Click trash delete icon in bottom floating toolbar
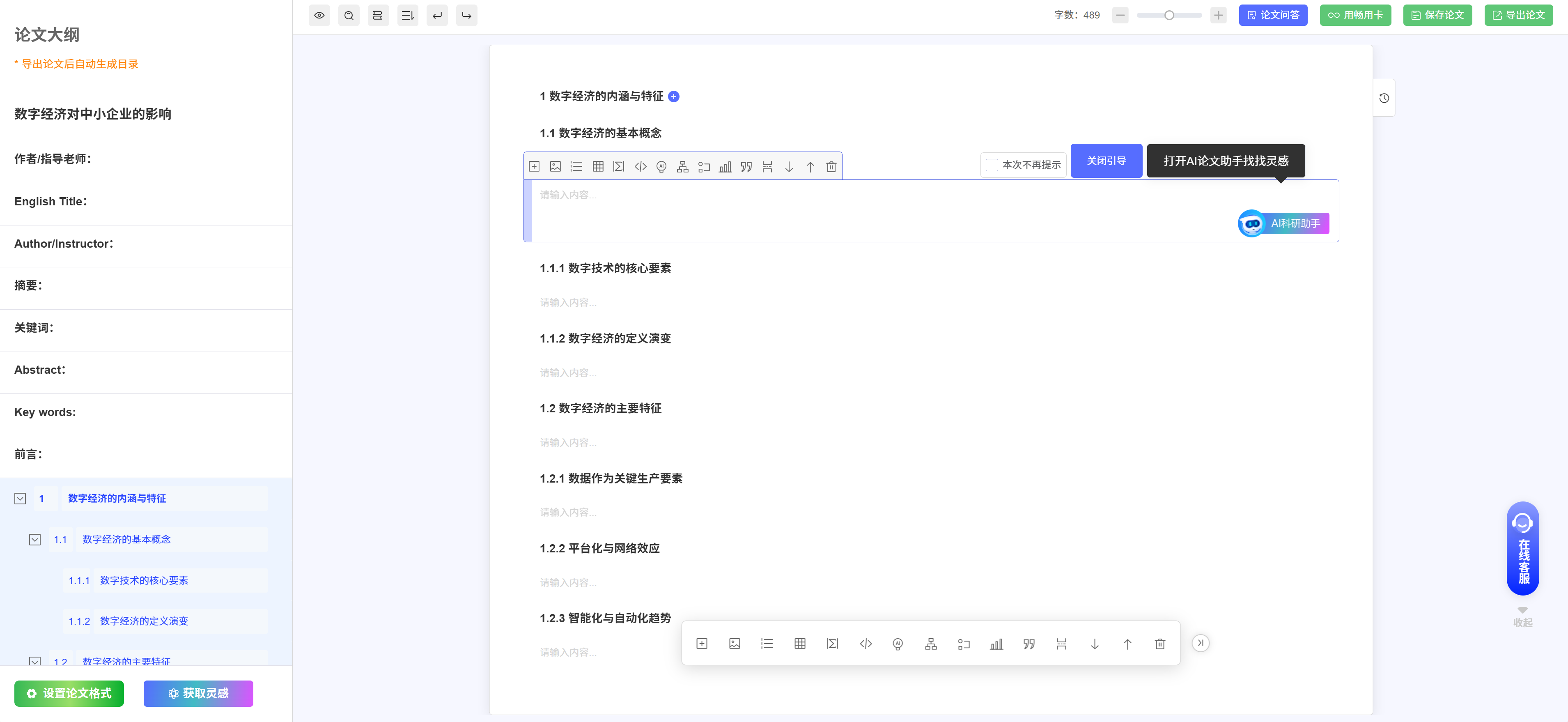The height and width of the screenshot is (722, 1568). [1159, 644]
